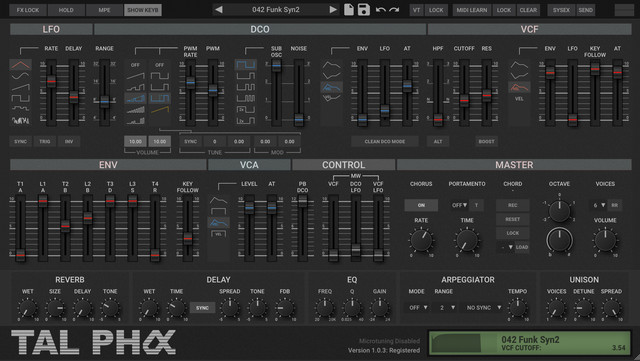Screen dimensions: 640x361
Task: Click the SYSEX button
Action: pos(561,10)
